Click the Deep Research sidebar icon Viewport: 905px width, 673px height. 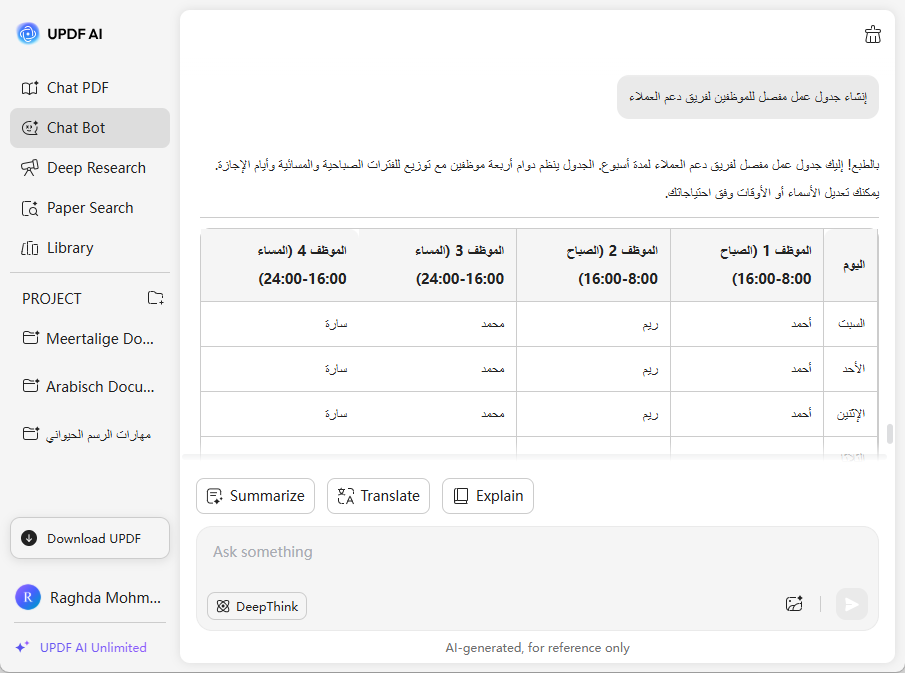[30, 168]
